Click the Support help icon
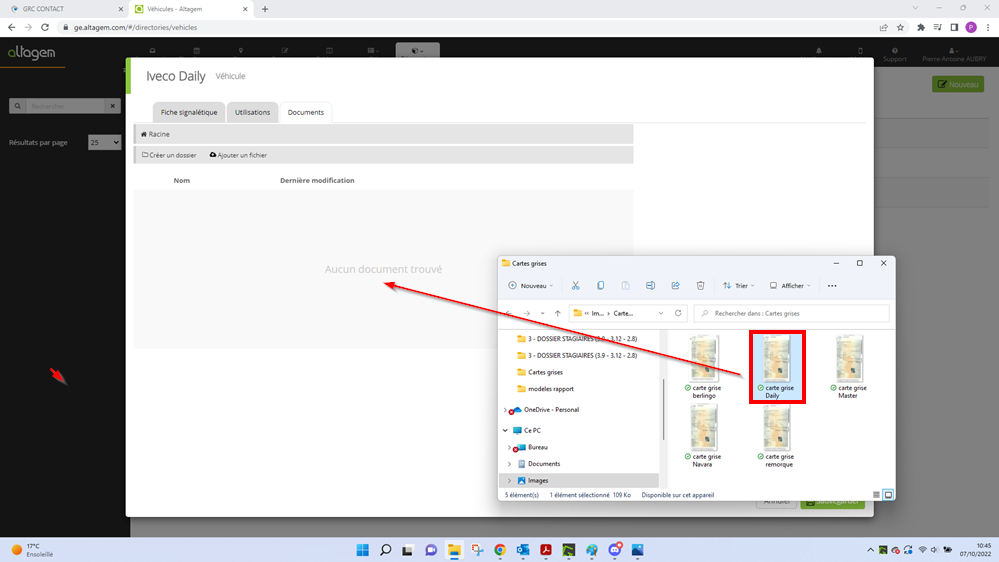This screenshot has width=999, height=562. (895, 55)
